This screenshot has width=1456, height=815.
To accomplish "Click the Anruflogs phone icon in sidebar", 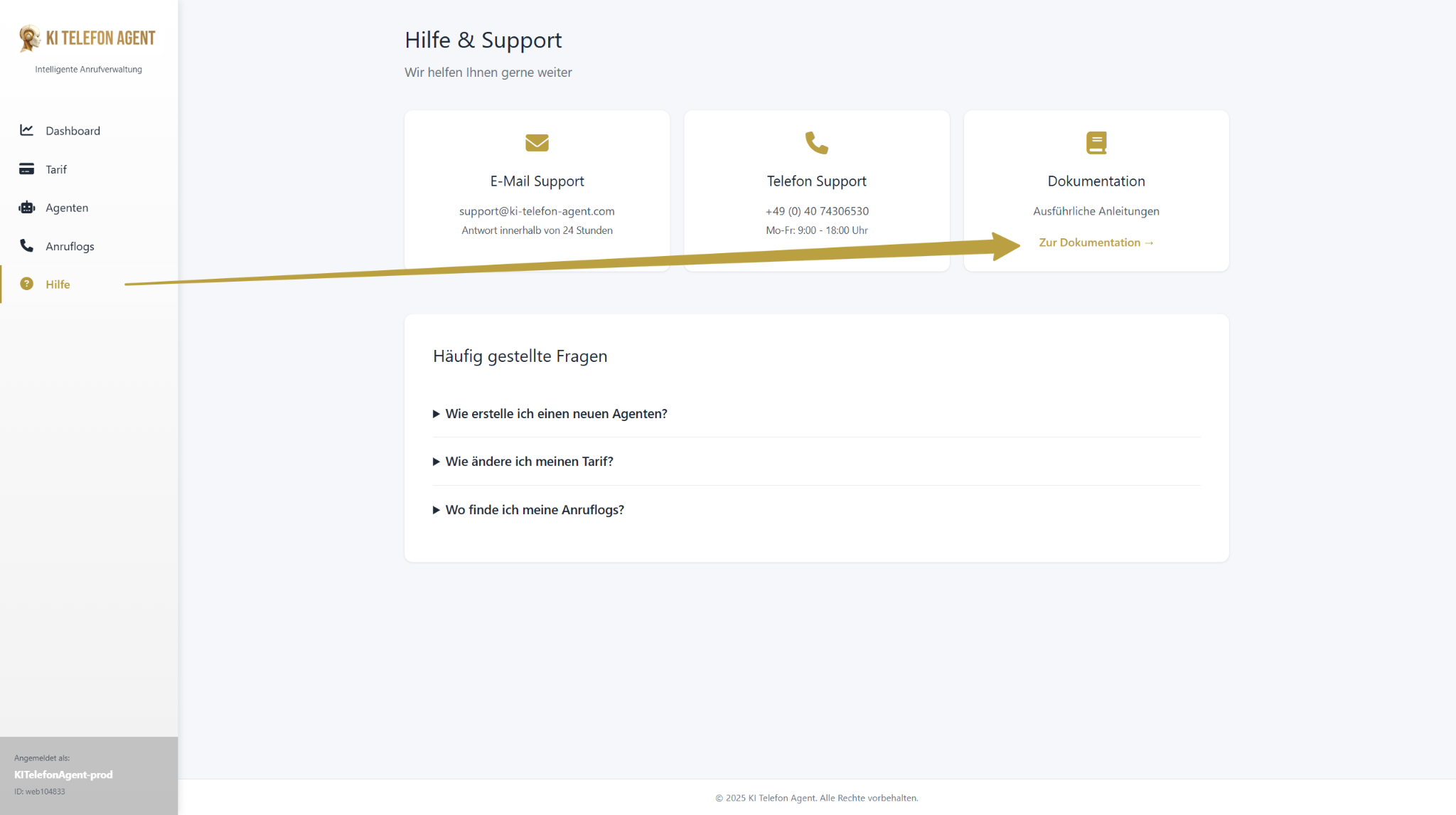I will point(26,246).
